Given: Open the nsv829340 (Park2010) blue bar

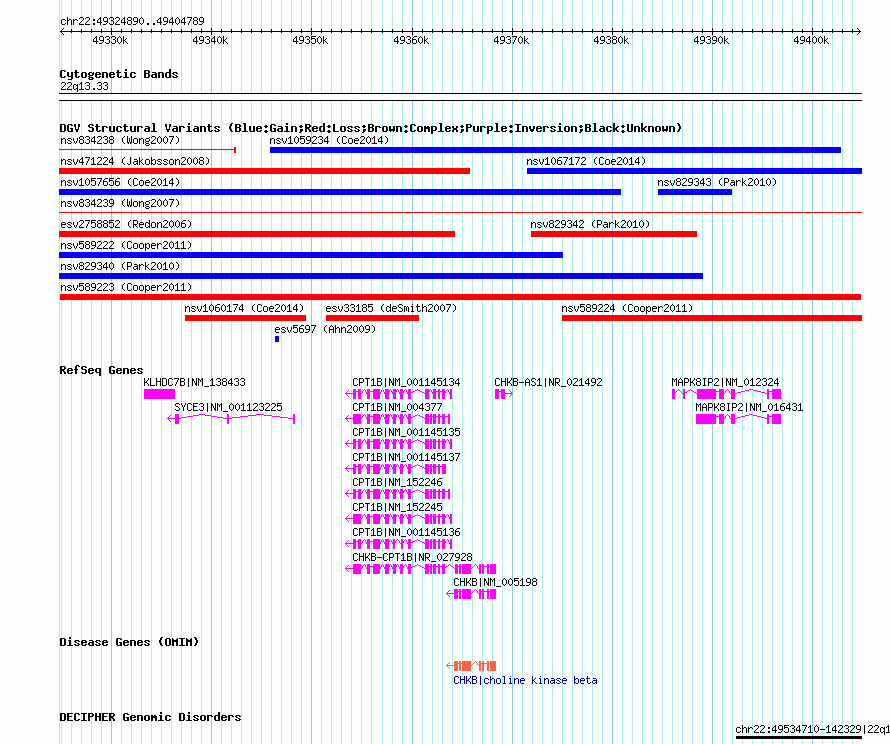Looking at the screenshot, I should (x=381, y=276).
